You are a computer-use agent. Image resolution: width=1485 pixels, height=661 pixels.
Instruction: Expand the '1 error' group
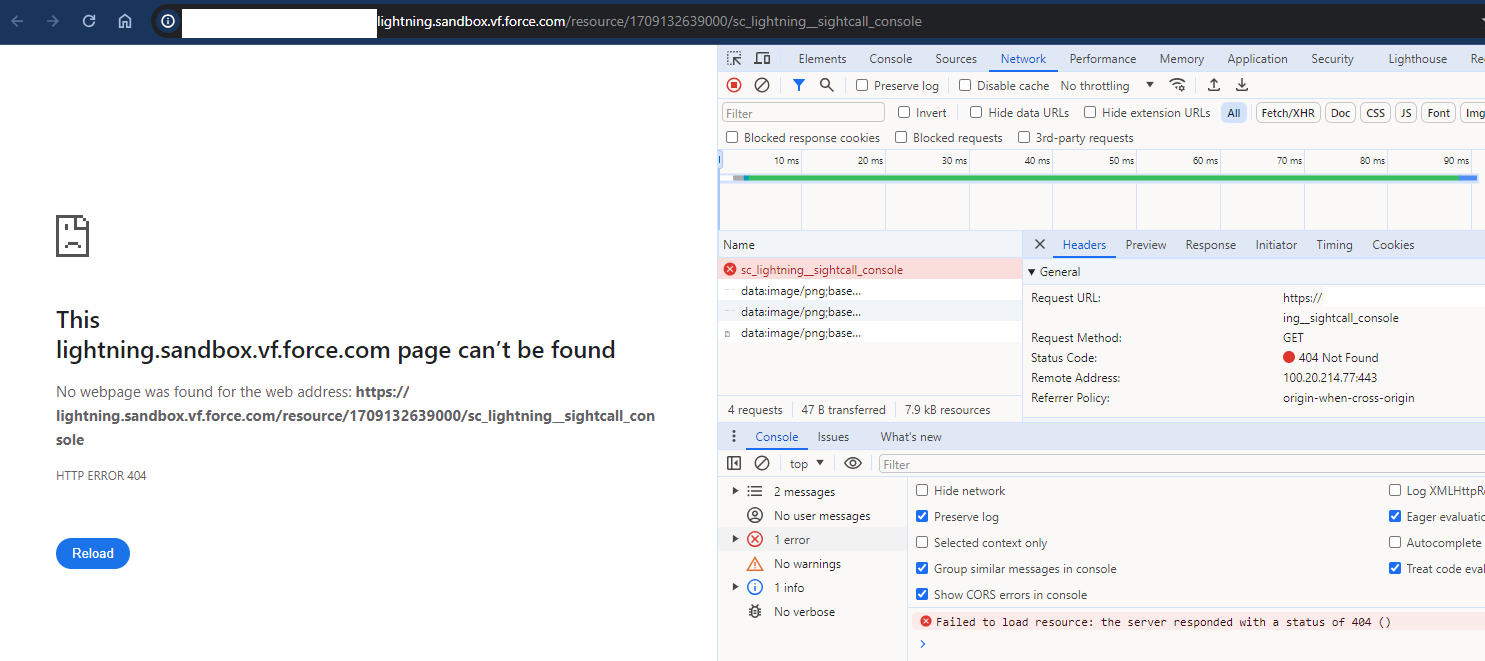[x=736, y=539]
